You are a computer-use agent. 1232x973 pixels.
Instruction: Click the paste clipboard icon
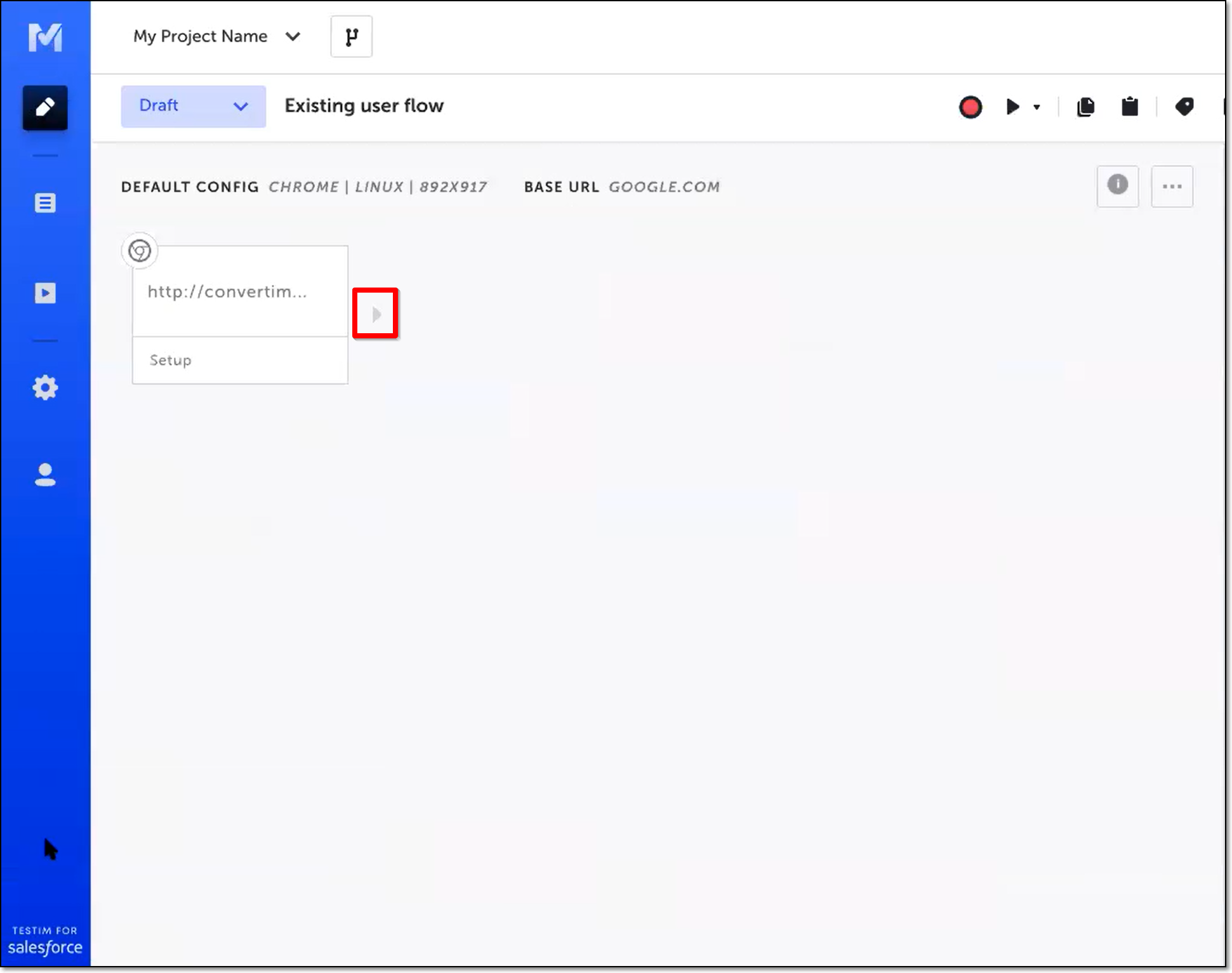1130,107
